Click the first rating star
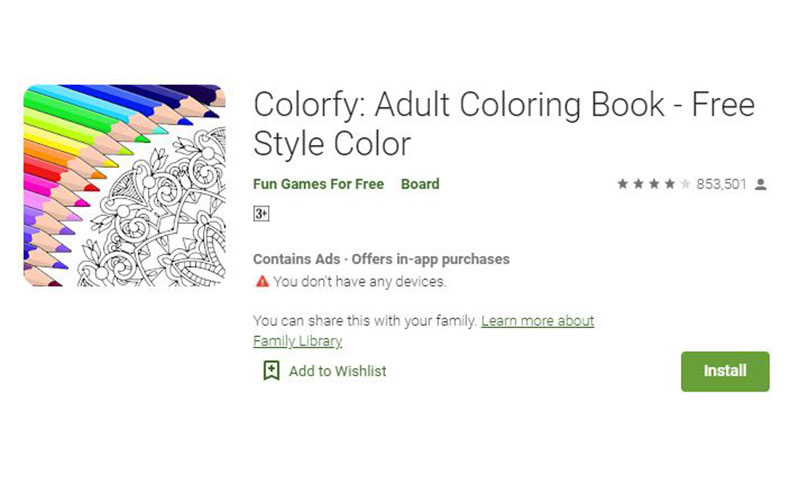Viewport: 800px width, 500px height. click(622, 184)
